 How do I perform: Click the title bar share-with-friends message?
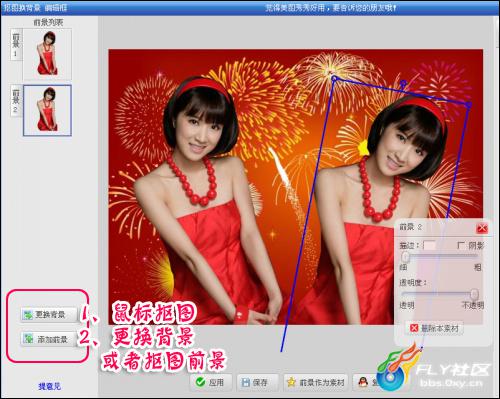pos(330,7)
